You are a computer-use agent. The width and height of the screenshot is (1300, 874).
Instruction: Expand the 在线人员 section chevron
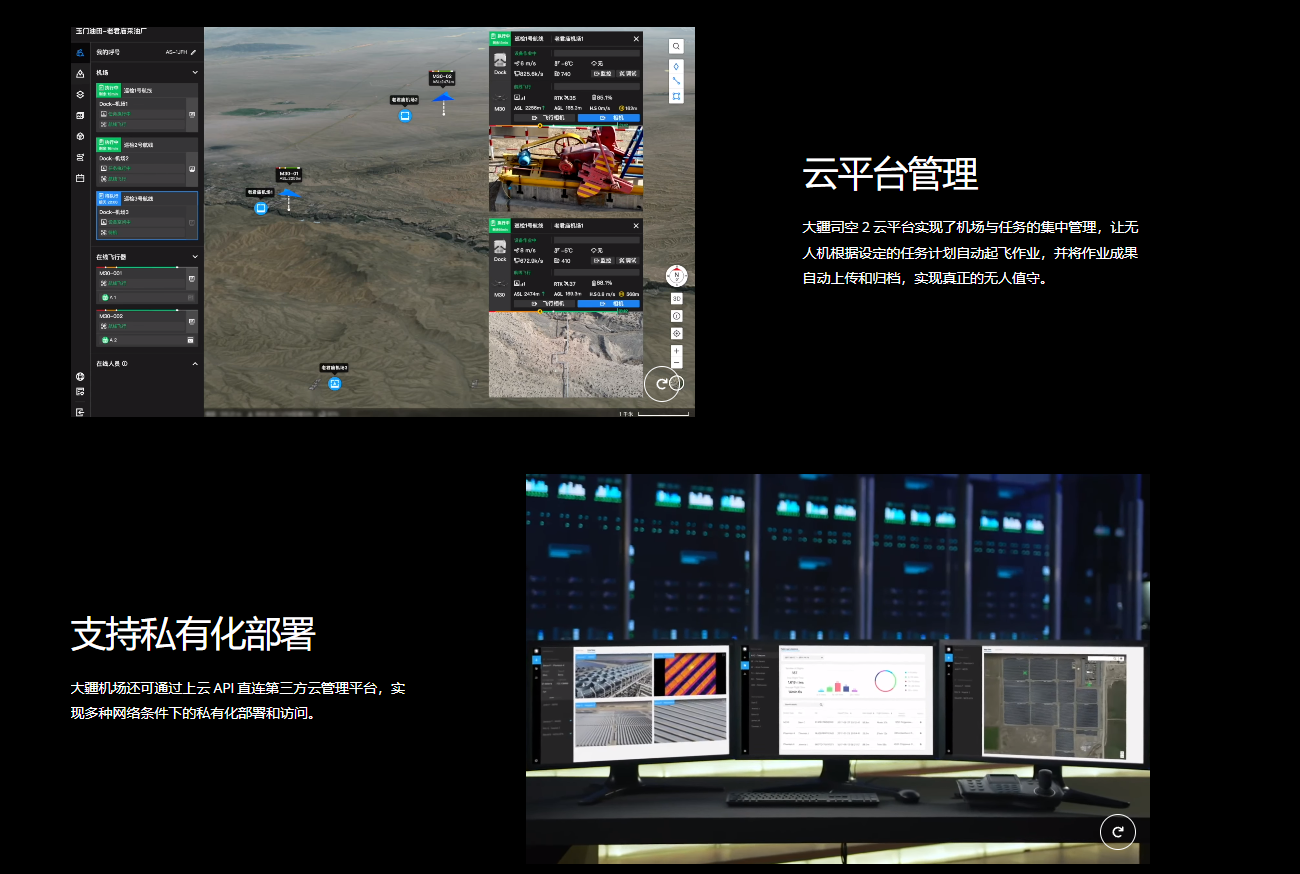coord(195,364)
